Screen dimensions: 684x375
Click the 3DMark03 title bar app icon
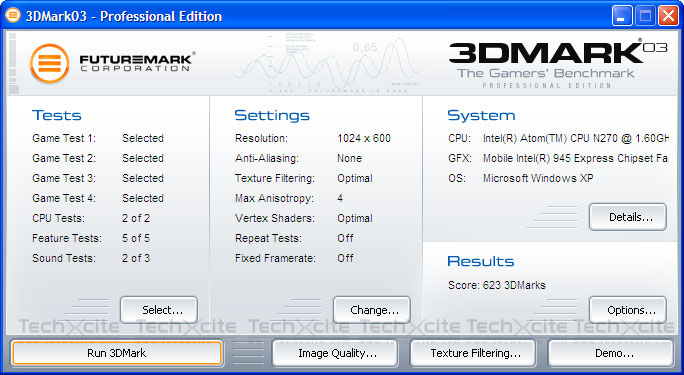[13, 15]
